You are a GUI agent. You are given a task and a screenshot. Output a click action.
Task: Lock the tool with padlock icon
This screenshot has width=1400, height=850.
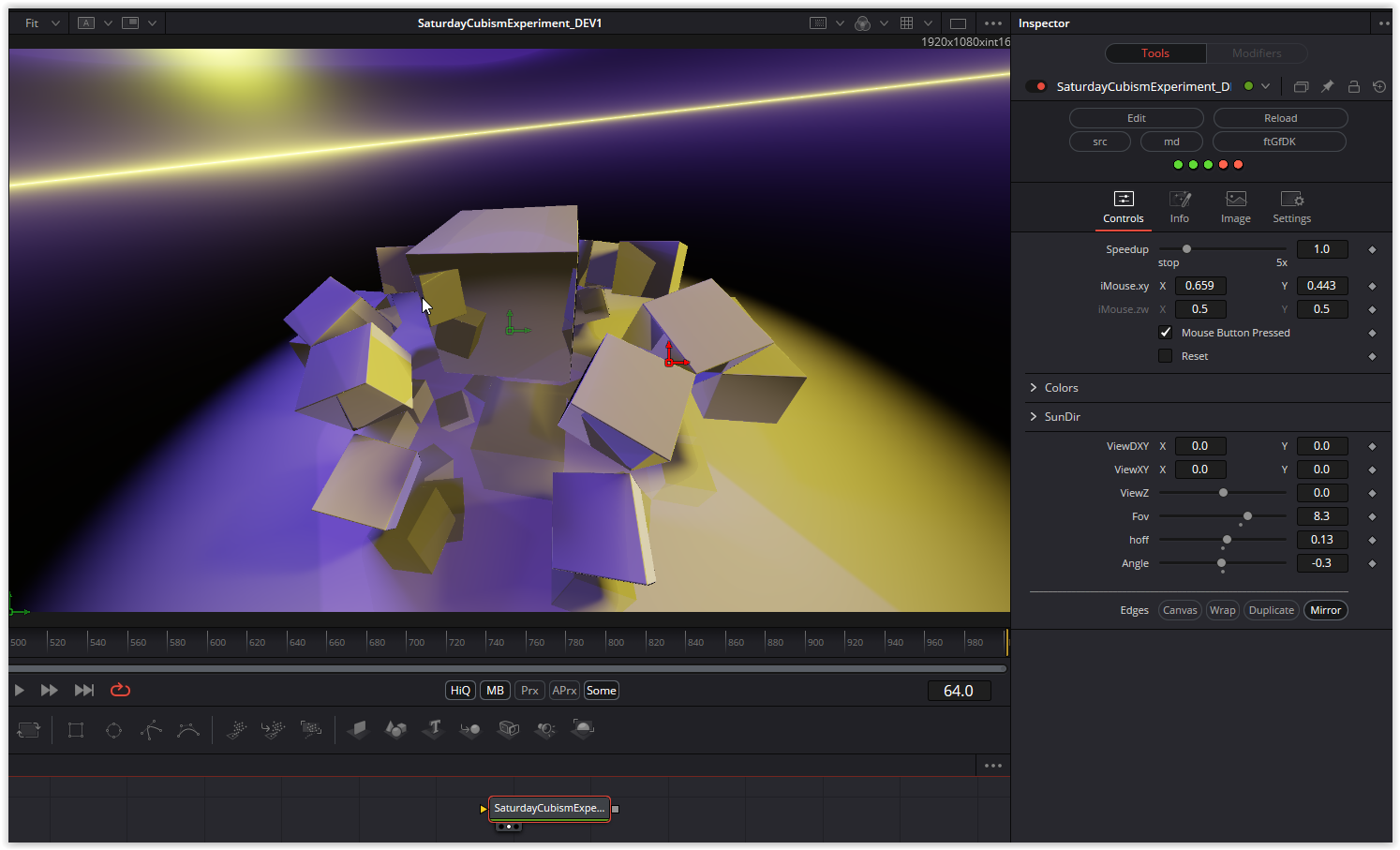(1353, 86)
